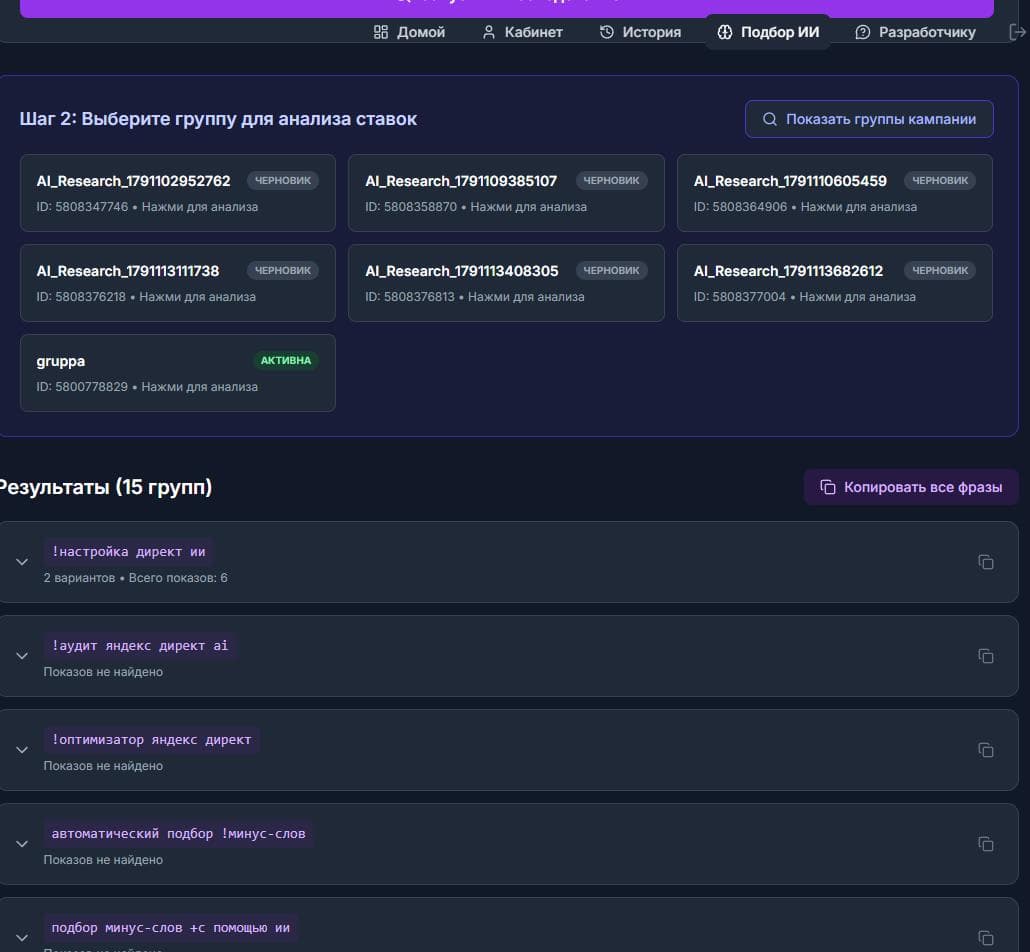
Task: Choose group card AI_Research_1791110605459
Action: (x=834, y=193)
